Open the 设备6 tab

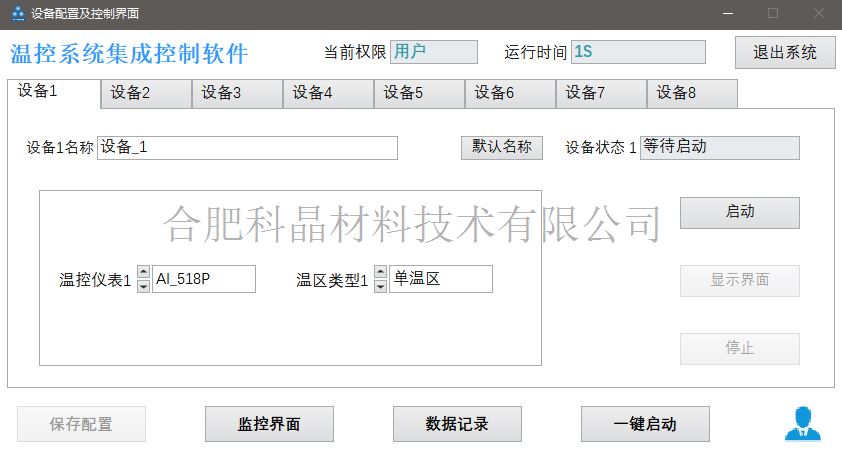510,93
